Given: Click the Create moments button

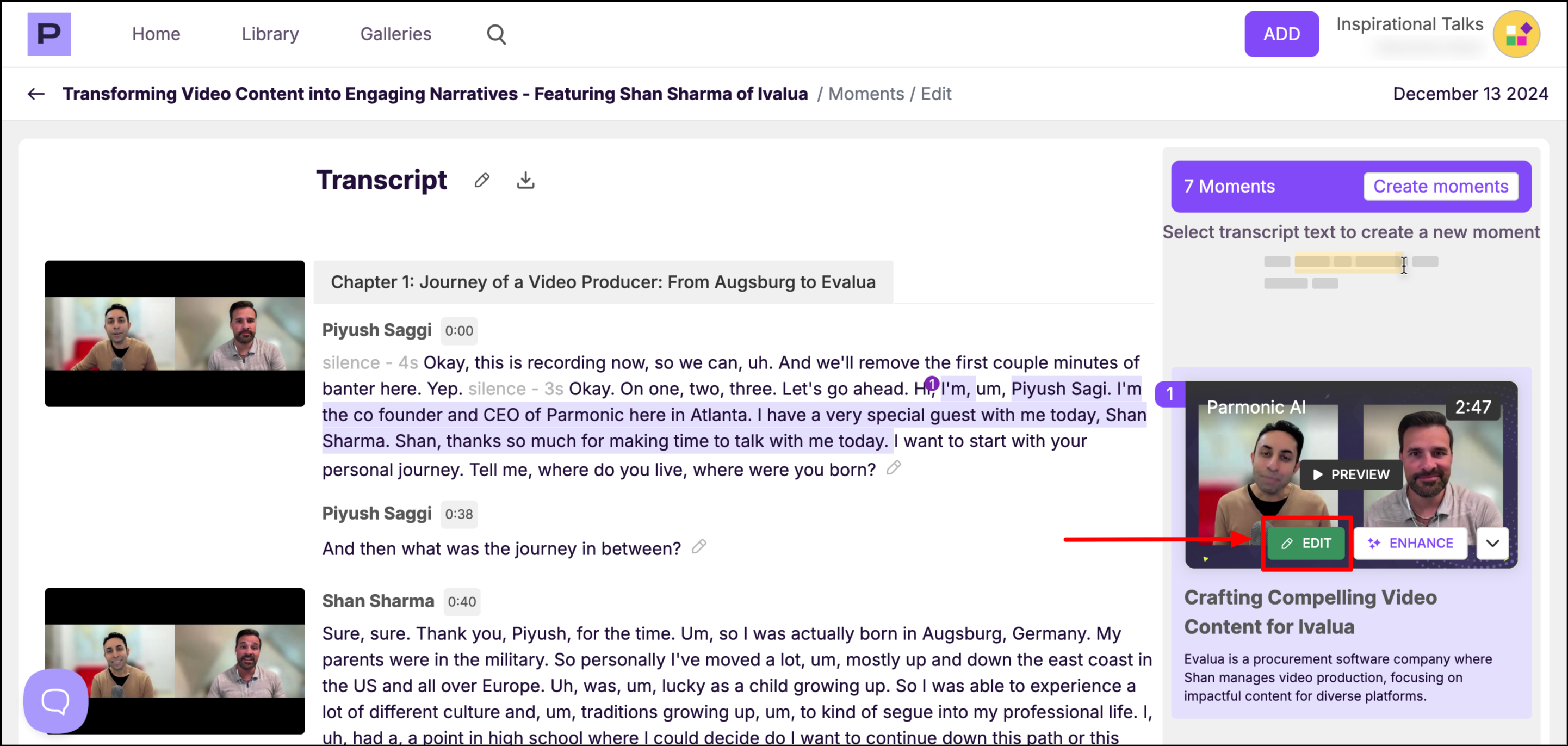Looking at the screenshot, I should [x=1440, y=186].
